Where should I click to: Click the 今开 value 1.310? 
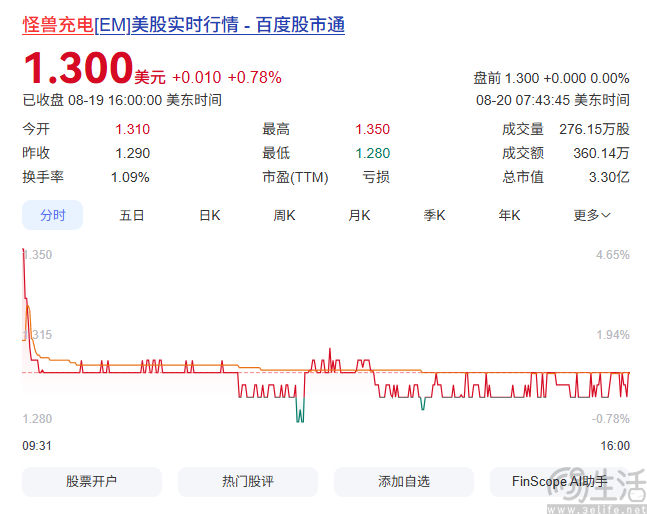(x=132, y=129)
